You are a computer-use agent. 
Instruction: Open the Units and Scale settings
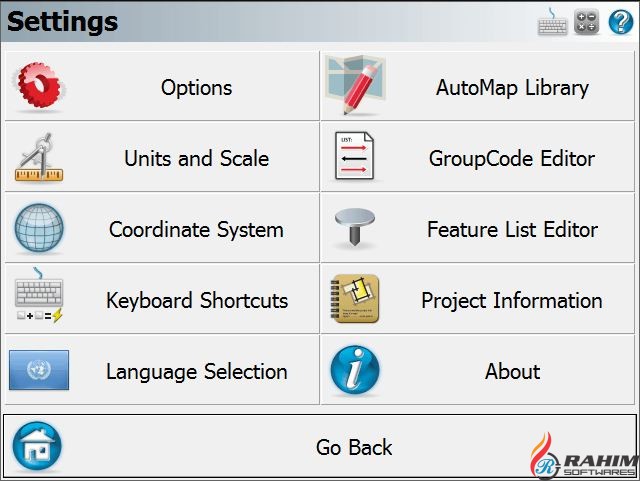tap(196, 158)
